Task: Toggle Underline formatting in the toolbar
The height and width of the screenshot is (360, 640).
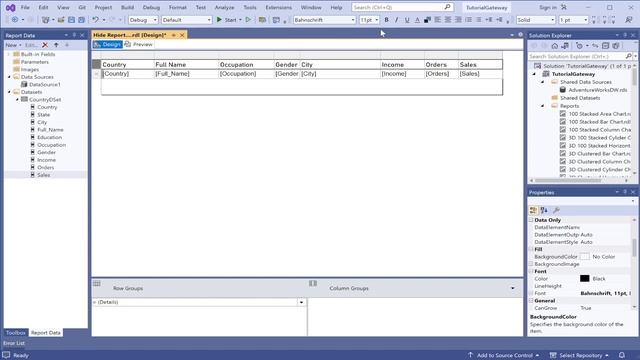Action: tap(407, 20)
